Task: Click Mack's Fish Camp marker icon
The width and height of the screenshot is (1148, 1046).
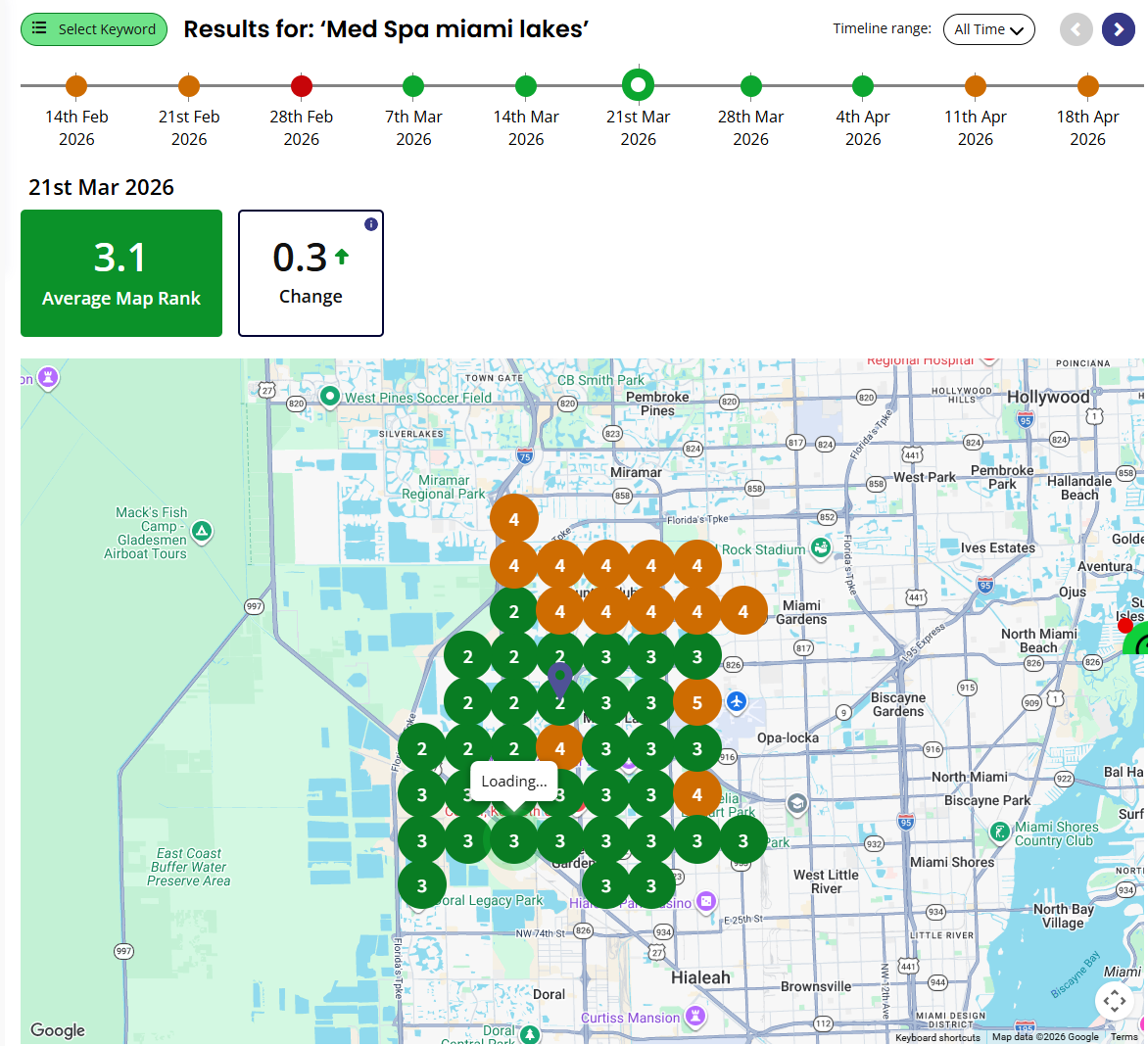Action: pyautogui.click(x=202, y=532)
